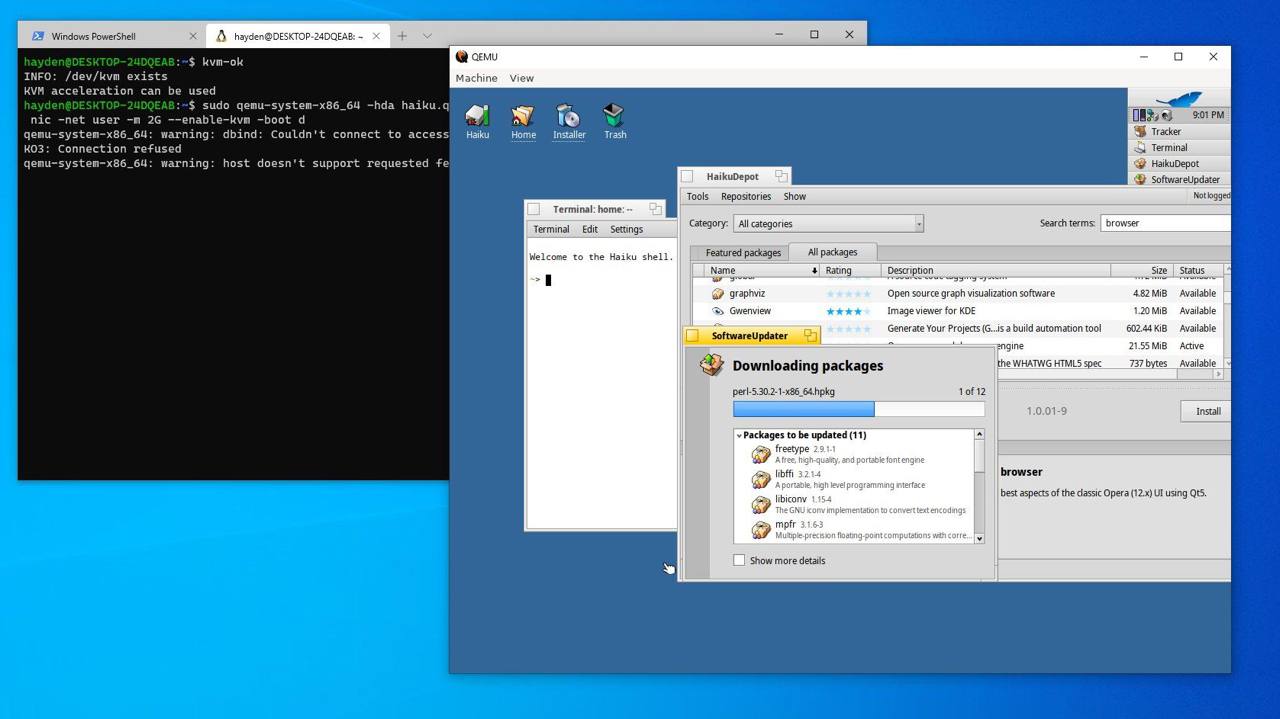Click the freetype package icon
This screenshot has height=719, width=1280.
pyautogui.click(x=761, y=454)
